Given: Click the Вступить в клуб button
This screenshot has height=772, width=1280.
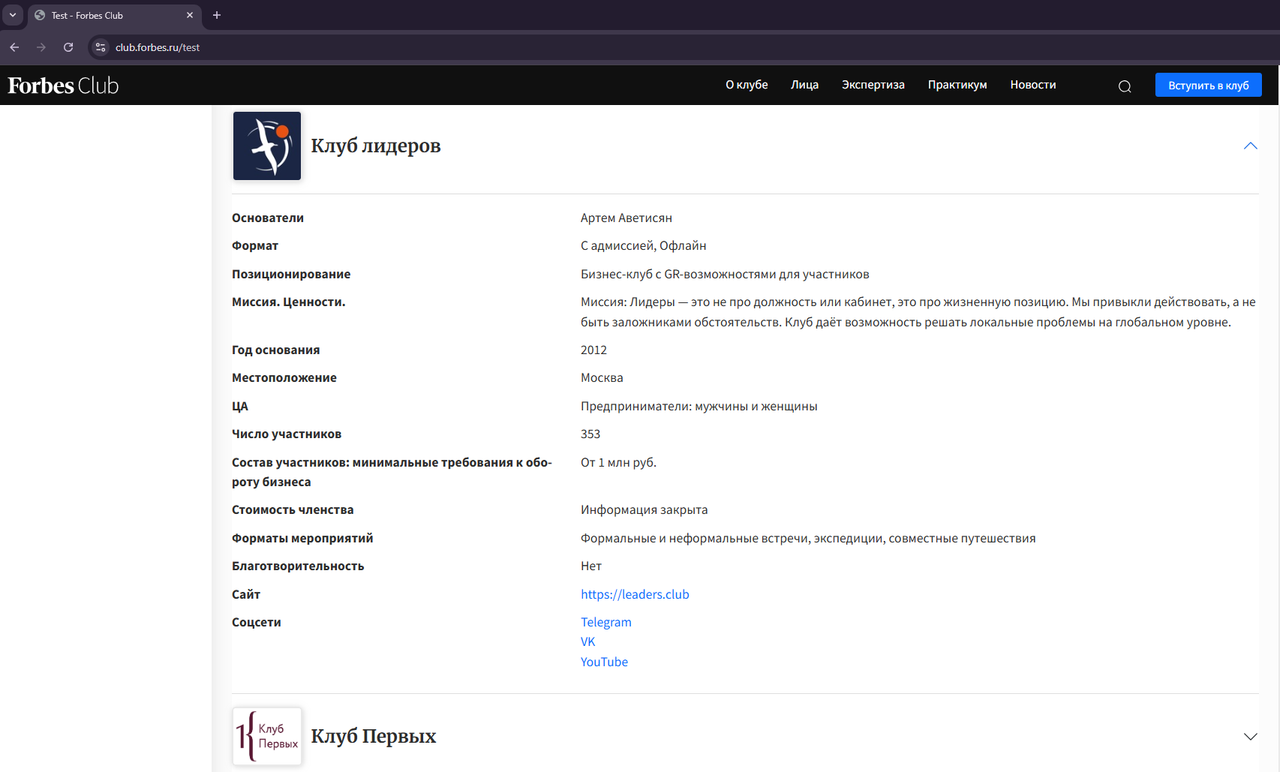Looking at the screenshot, I should coord(1208,85).
